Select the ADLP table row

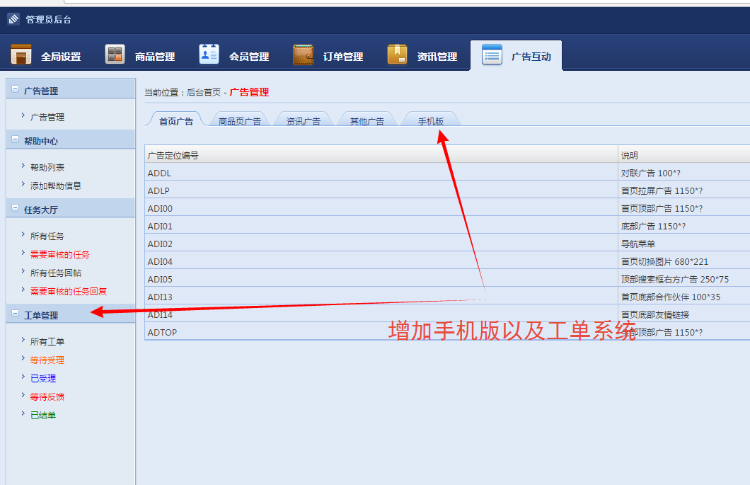coord(447,190)
